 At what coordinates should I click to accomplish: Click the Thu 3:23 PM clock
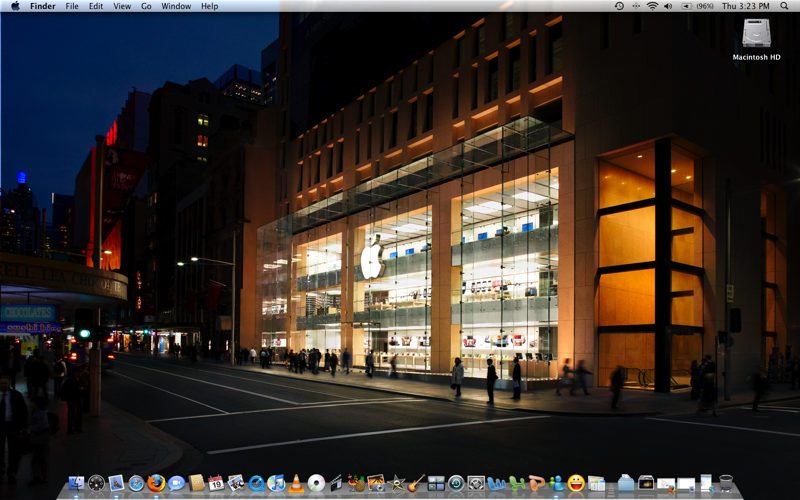click(x=745, y=6)
